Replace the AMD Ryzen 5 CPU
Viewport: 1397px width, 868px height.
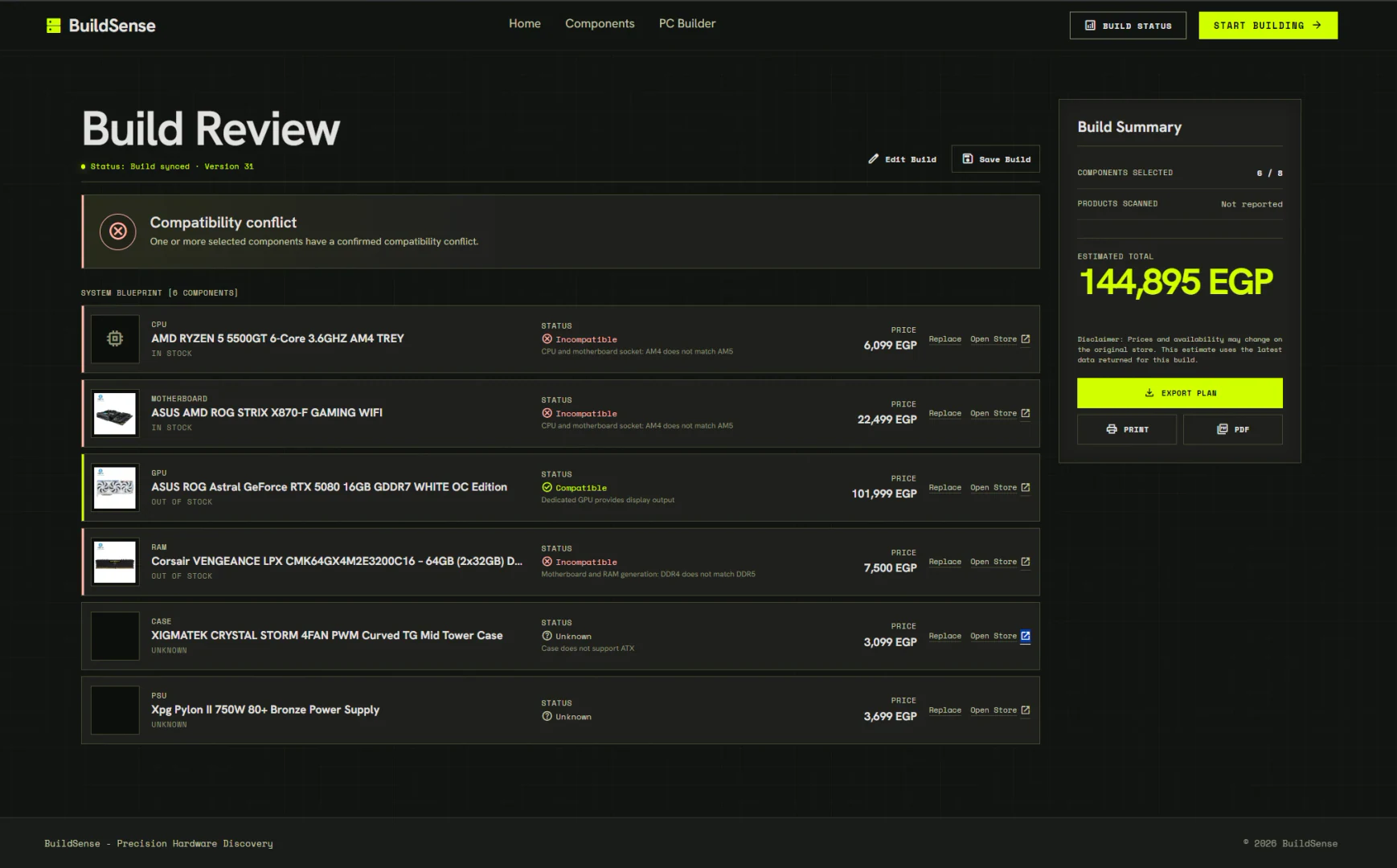(x=944, y=339)
